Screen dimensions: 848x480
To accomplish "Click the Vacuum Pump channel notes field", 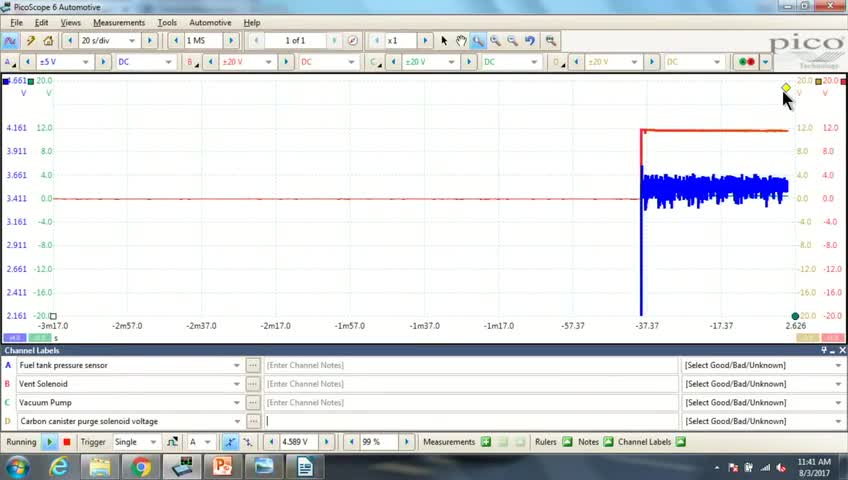I will pyautogui.click(x=470, y=403).
